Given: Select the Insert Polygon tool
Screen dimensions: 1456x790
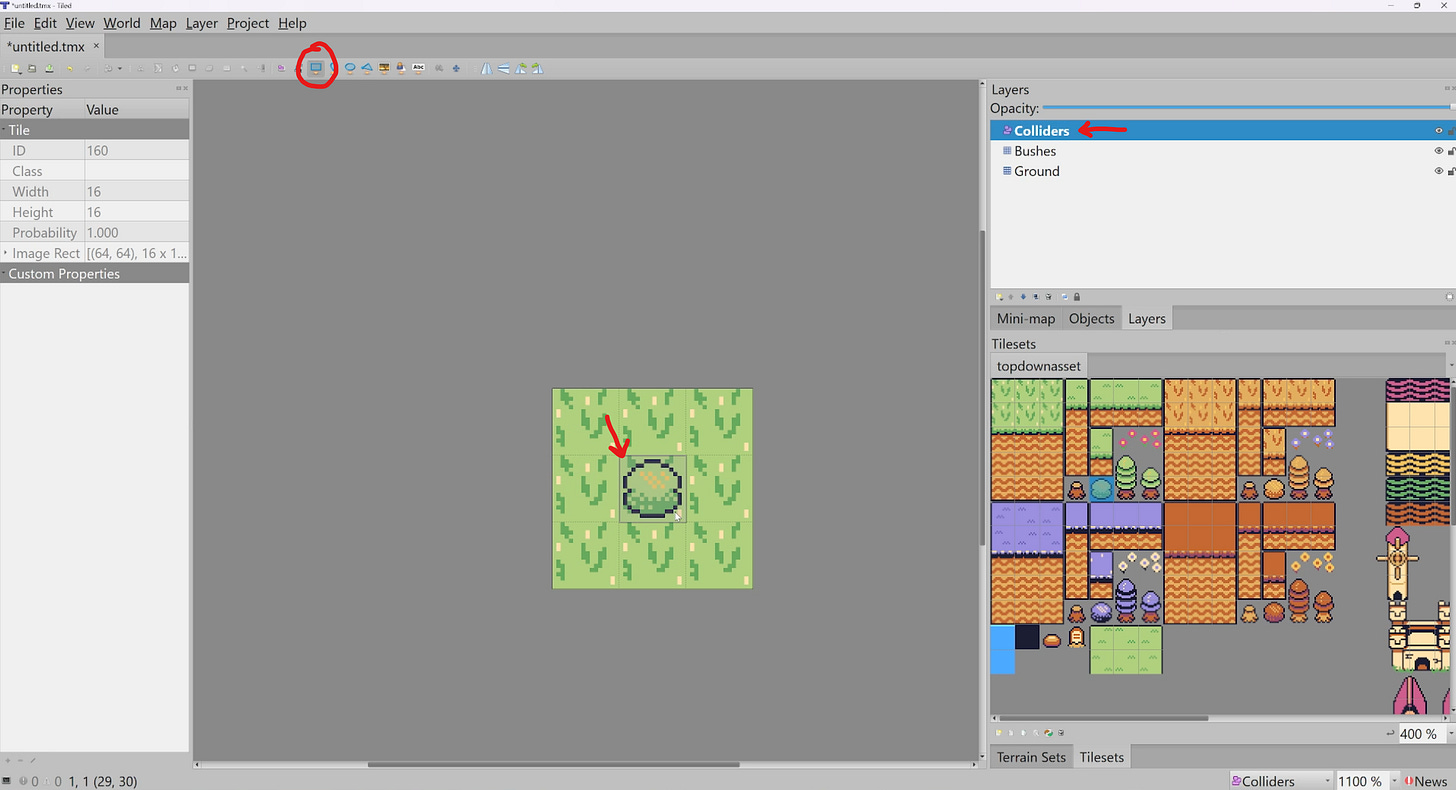Looking at the screenshot, I should tap(367, 68).
